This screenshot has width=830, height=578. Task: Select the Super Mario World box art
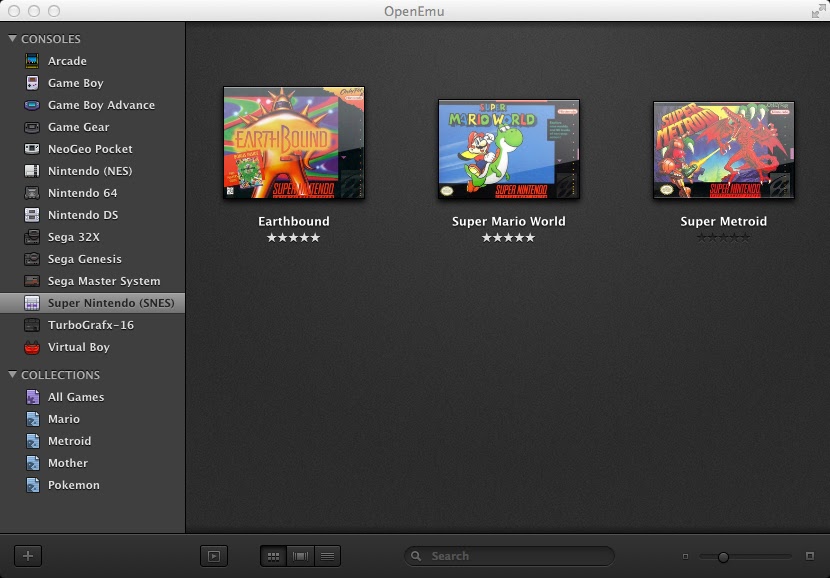coord(509,149)
